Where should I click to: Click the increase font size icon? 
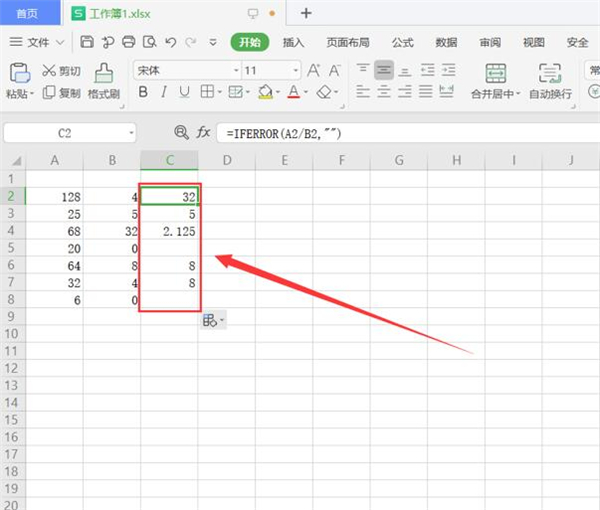click(314, 70)
